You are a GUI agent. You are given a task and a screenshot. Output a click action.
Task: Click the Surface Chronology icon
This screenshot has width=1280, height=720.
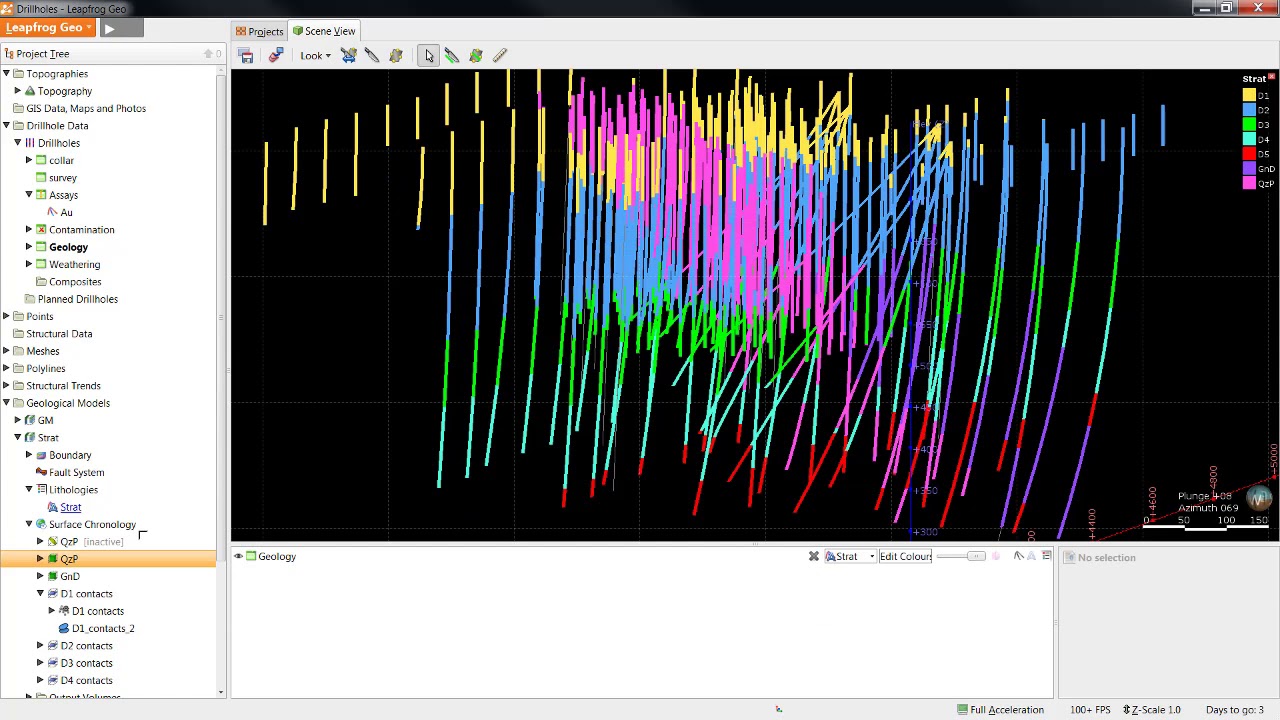pos(41,524)
